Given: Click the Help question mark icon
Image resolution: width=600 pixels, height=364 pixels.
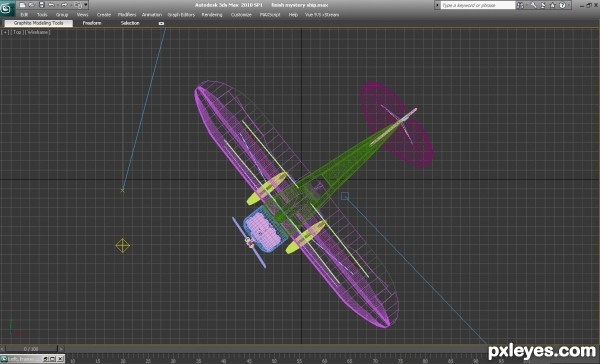Looking at the screenshot, I should pos(562,5).
